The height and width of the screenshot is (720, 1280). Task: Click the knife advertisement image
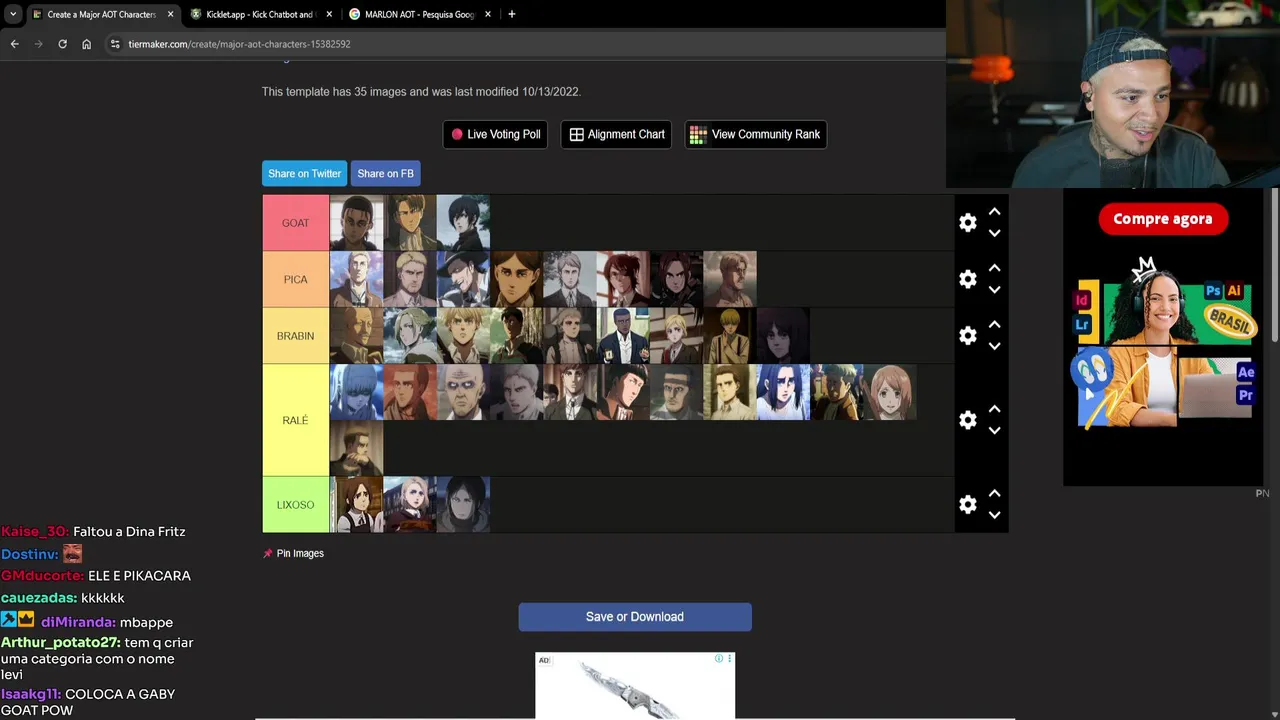635,687
